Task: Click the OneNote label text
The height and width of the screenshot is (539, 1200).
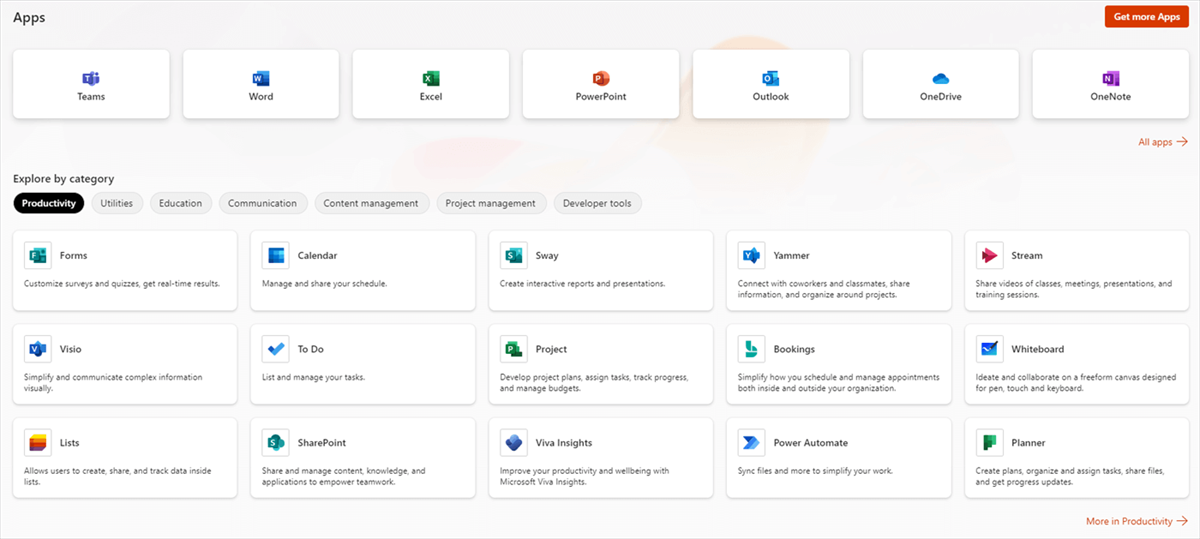Action: click(x=1111, y=97)
